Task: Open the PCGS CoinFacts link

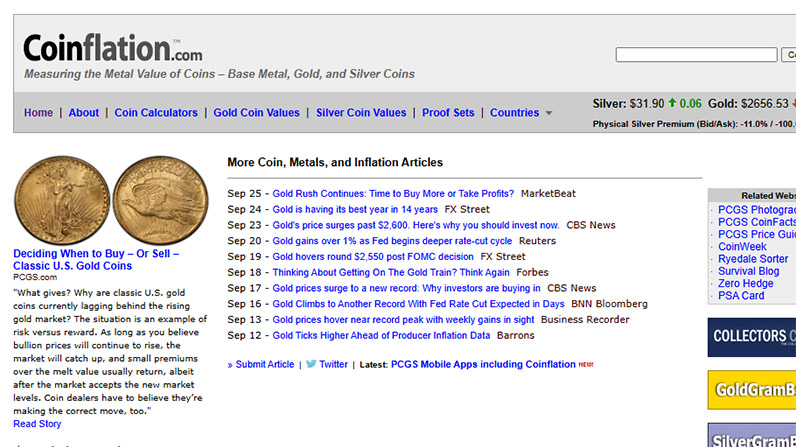Action: pos(757,222)
